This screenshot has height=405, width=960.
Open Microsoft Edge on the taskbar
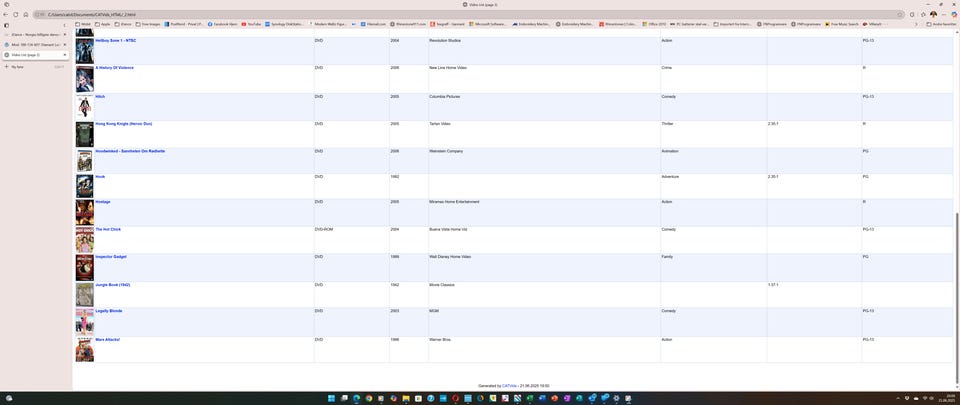point(356,398)
